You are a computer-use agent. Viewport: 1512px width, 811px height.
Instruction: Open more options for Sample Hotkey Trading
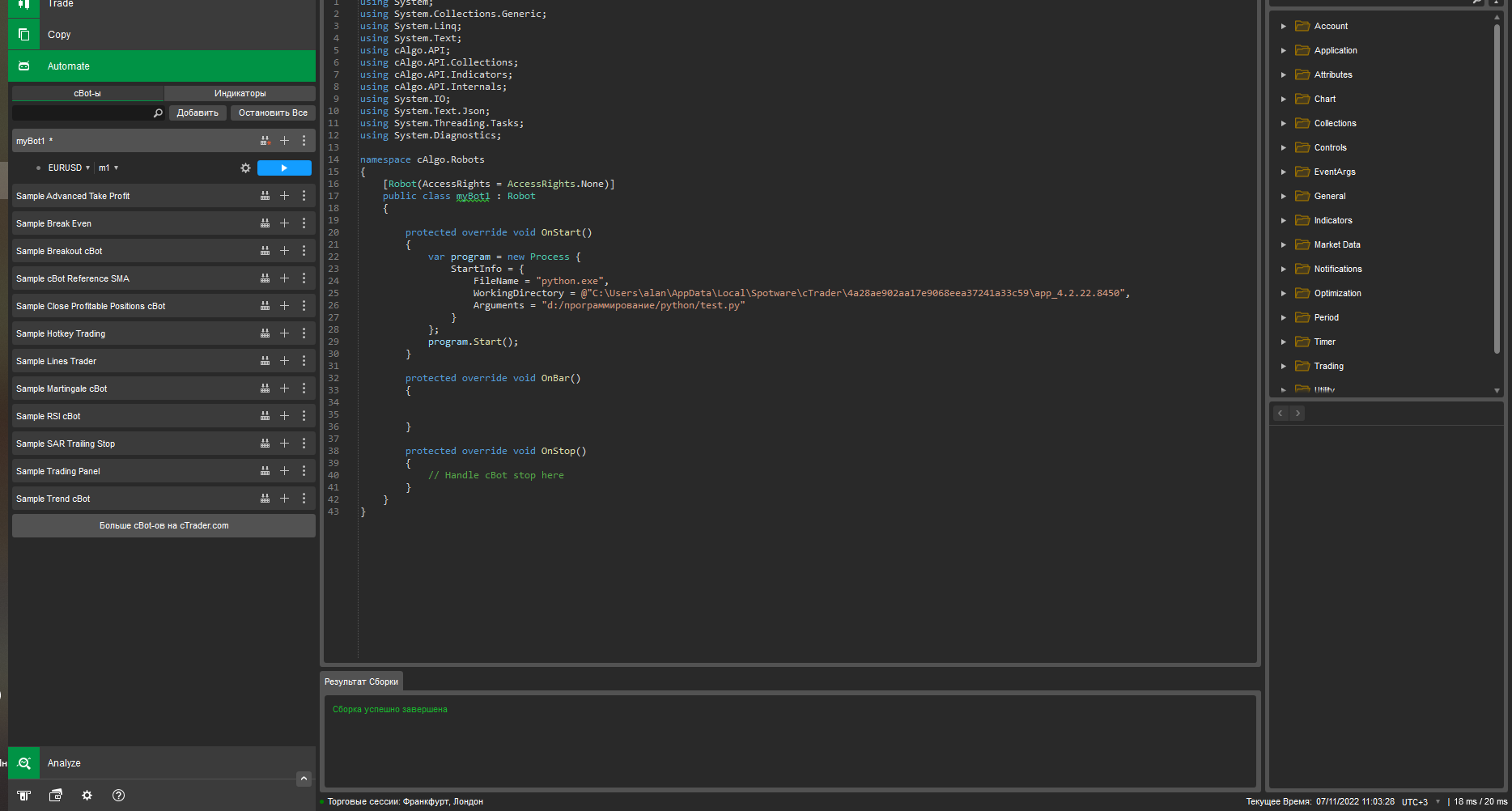point(304,333)
